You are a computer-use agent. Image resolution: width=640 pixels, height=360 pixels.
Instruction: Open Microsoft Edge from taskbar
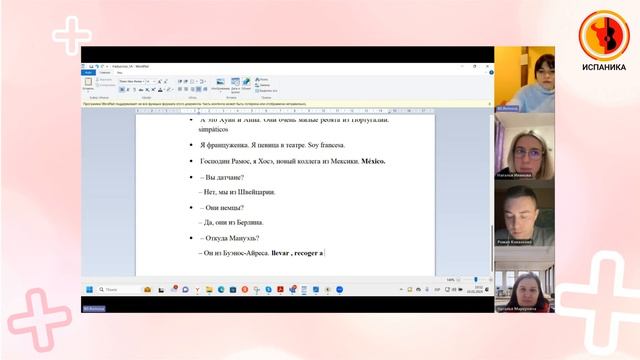(221, 289)
